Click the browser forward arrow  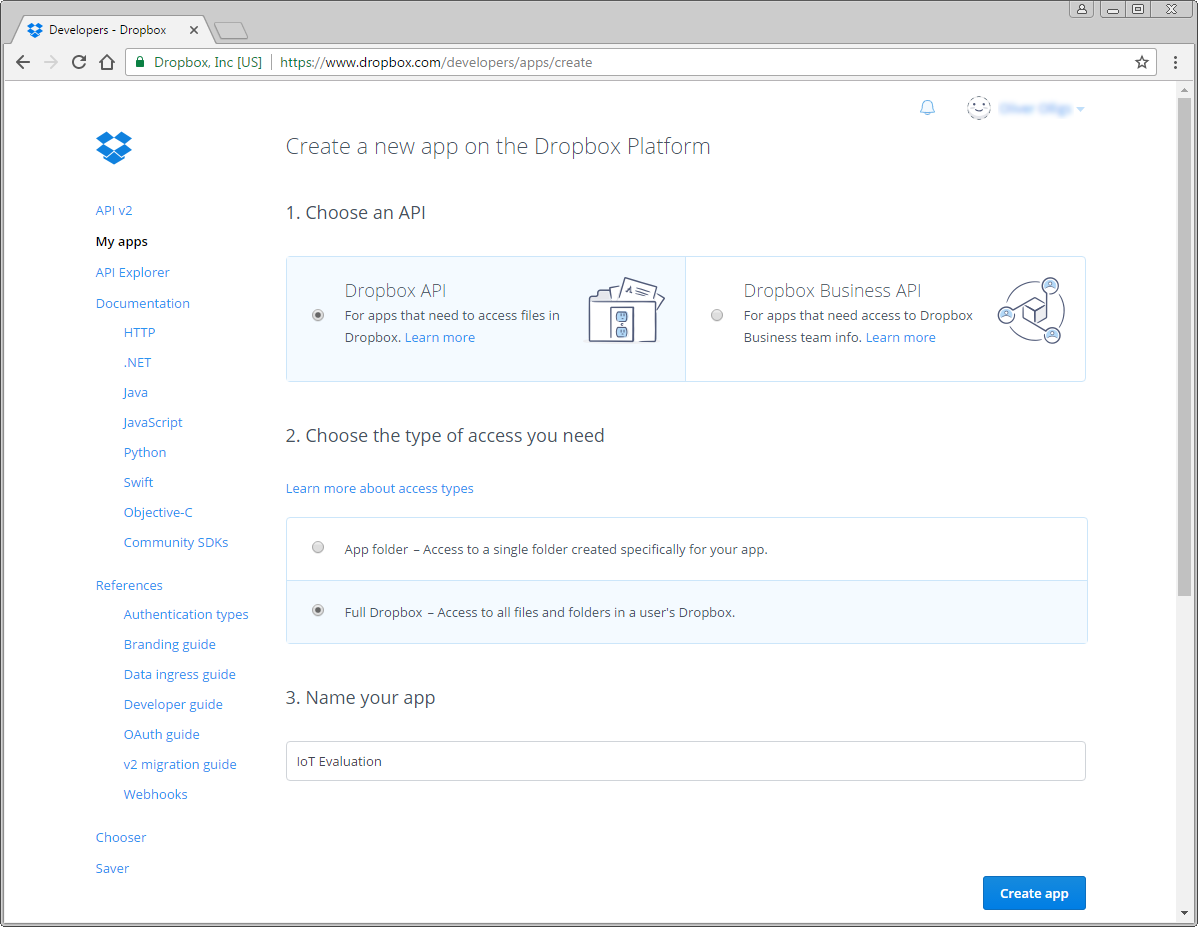pyautogui.click(x=51, y=63)
